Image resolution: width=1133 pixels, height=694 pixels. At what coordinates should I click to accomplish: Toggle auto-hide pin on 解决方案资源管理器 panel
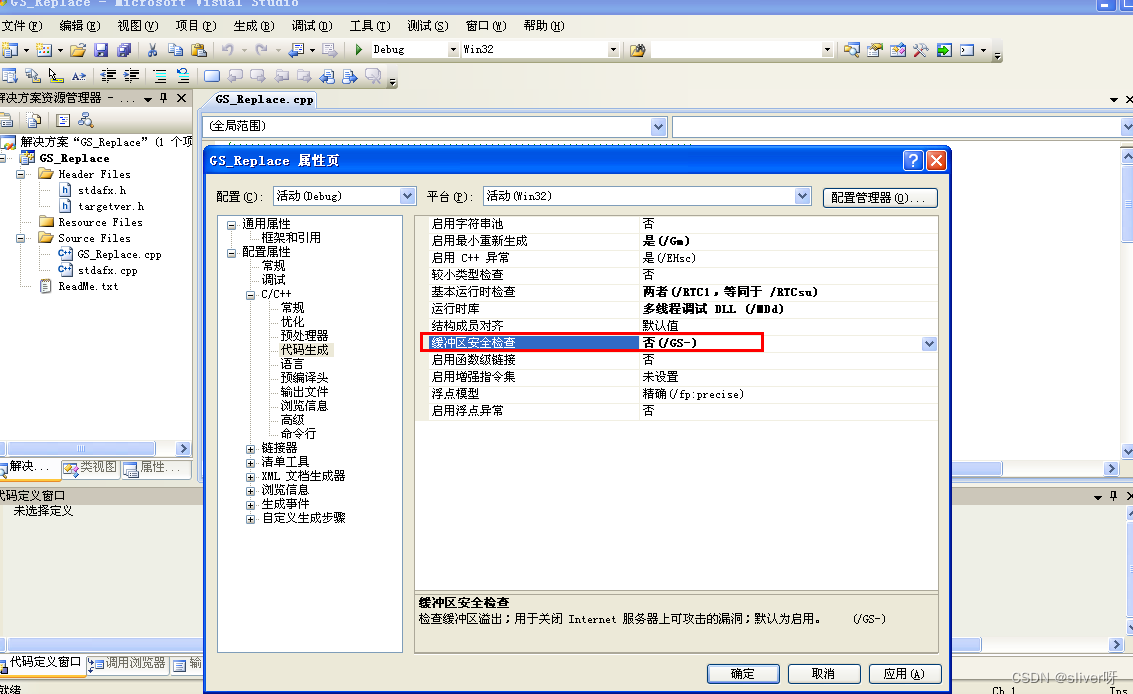163,98
